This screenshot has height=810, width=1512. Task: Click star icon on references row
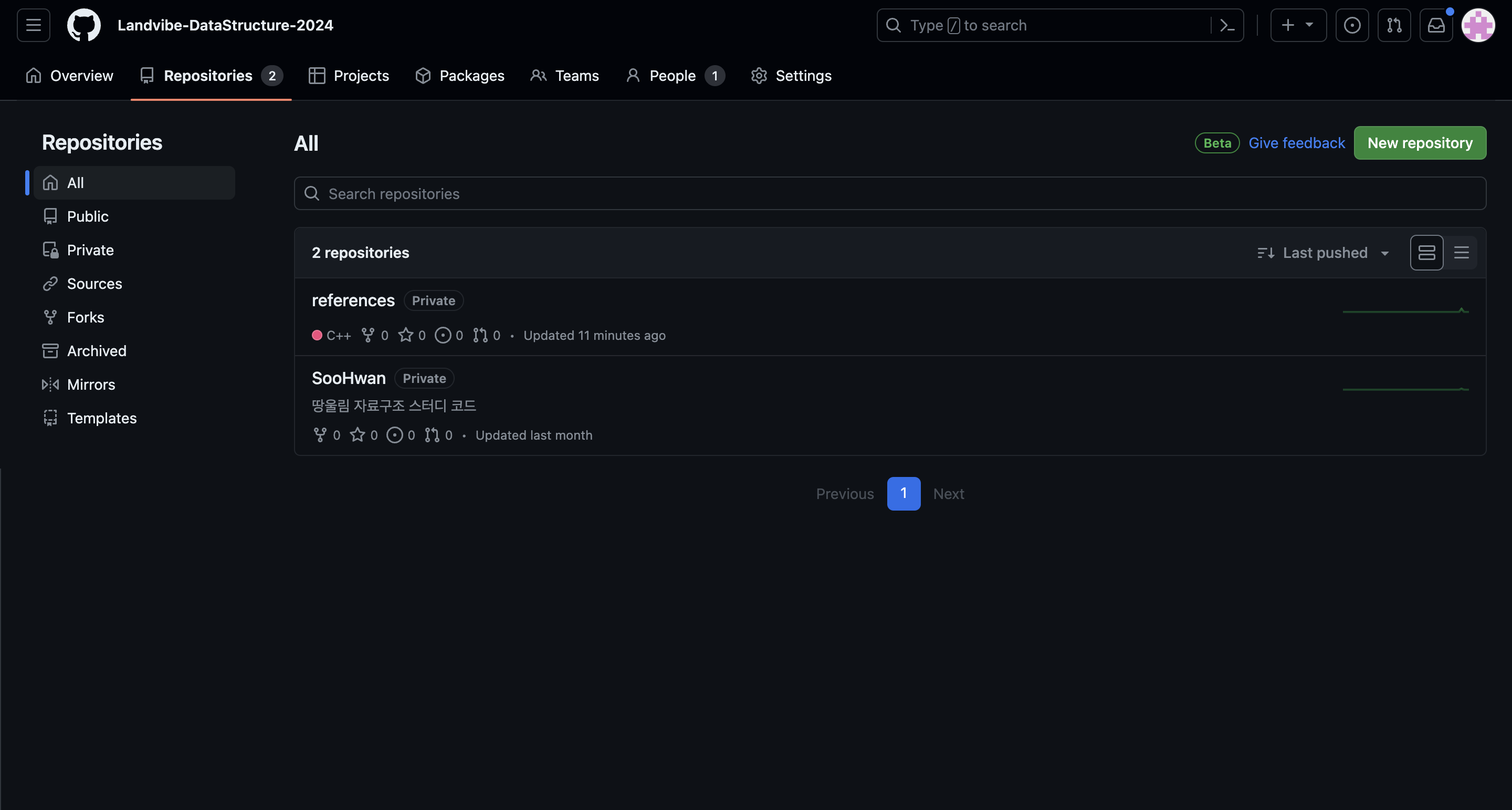pyautogui.click(x=406, y=335)
